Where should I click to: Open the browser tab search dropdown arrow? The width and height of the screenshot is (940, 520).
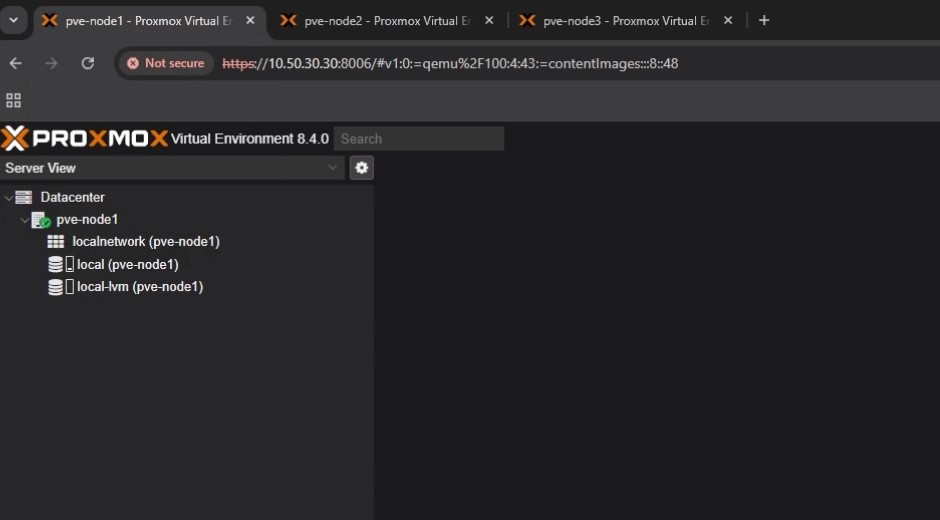coord(13,20)
